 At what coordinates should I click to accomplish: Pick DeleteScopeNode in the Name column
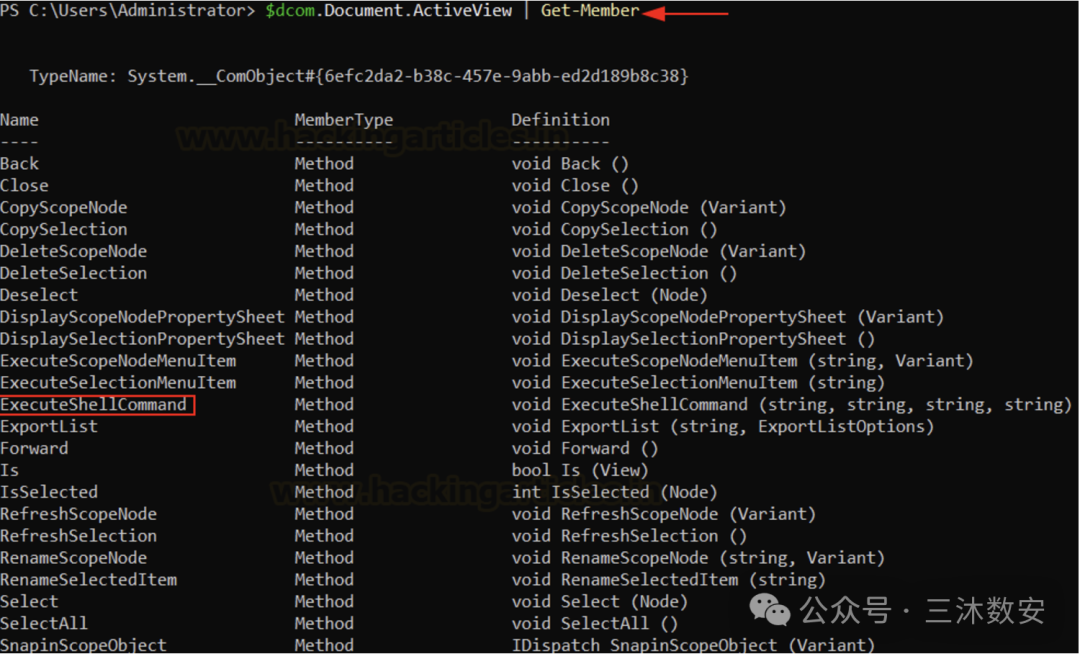click(73, 251)
